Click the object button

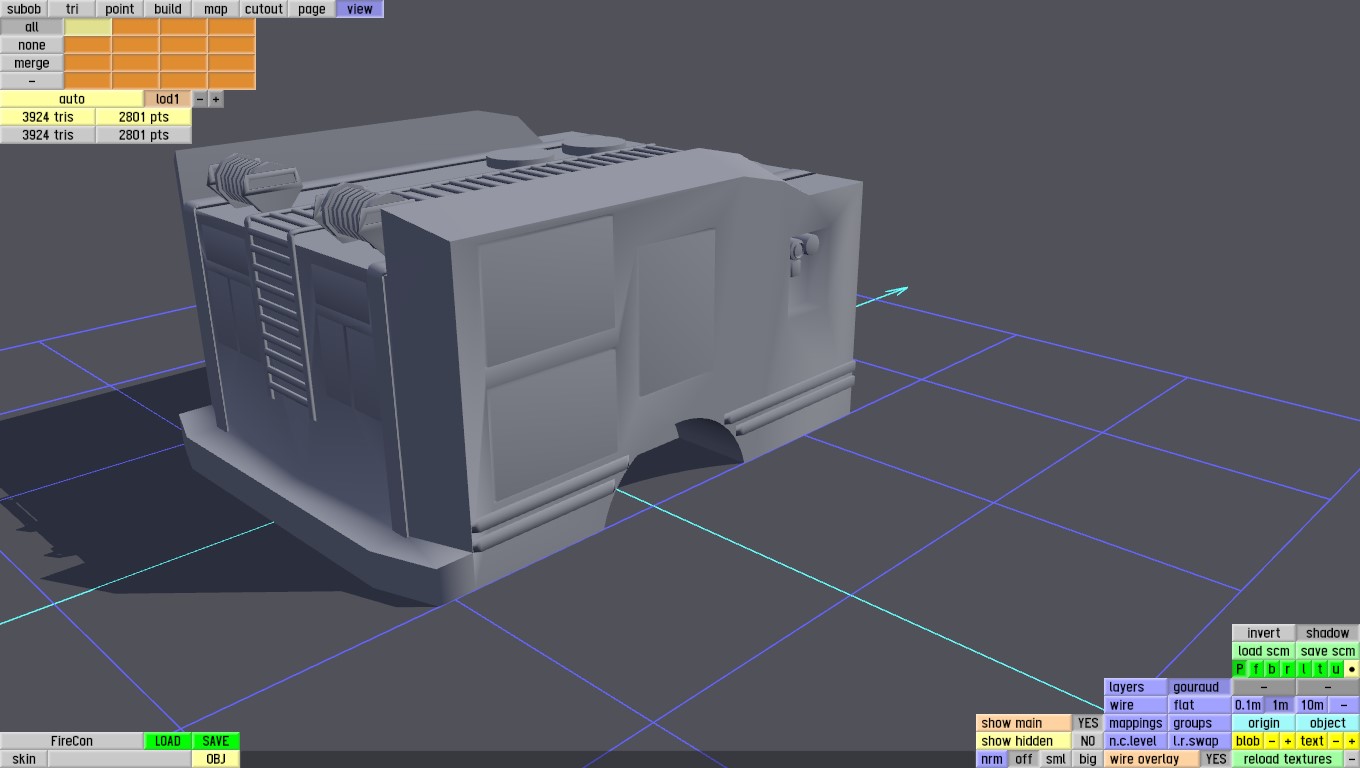click(1328, 723)
